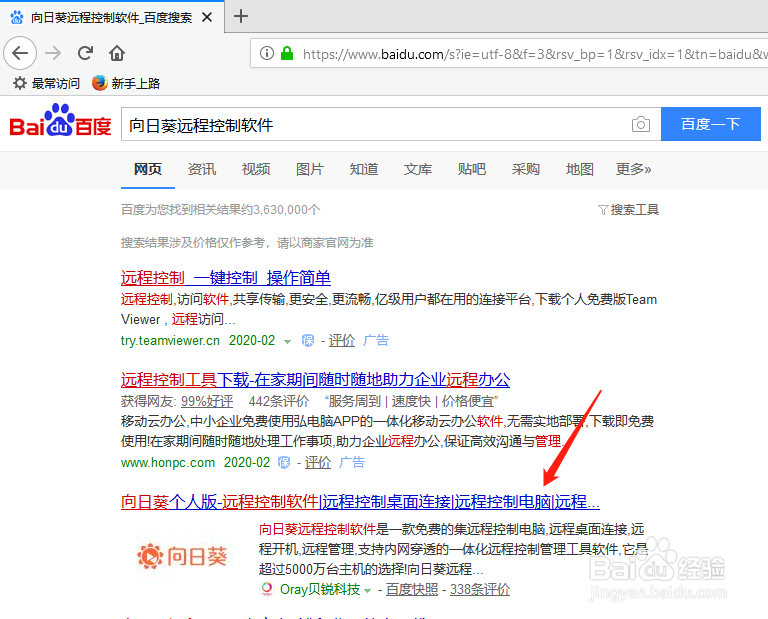This screenshot has height=619, width=768.
Task: Open the 新手上路 Firefox bookmark
Action: point(126,83)
